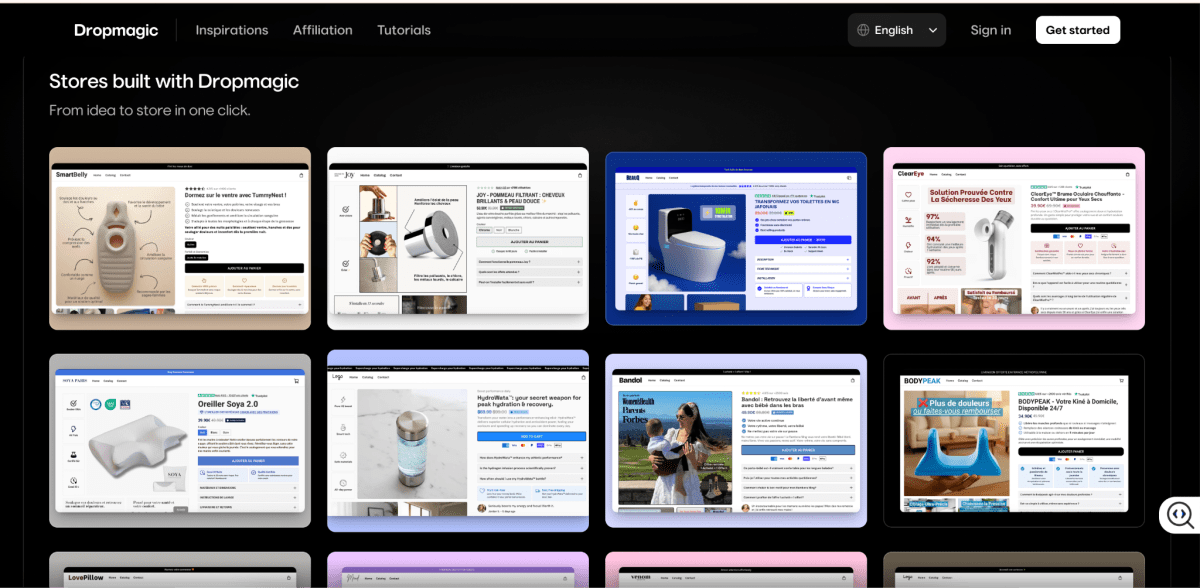1200x588 pixels.
Task: Click the magnifier code search floating icon
Action: (x=1180, y=515)
